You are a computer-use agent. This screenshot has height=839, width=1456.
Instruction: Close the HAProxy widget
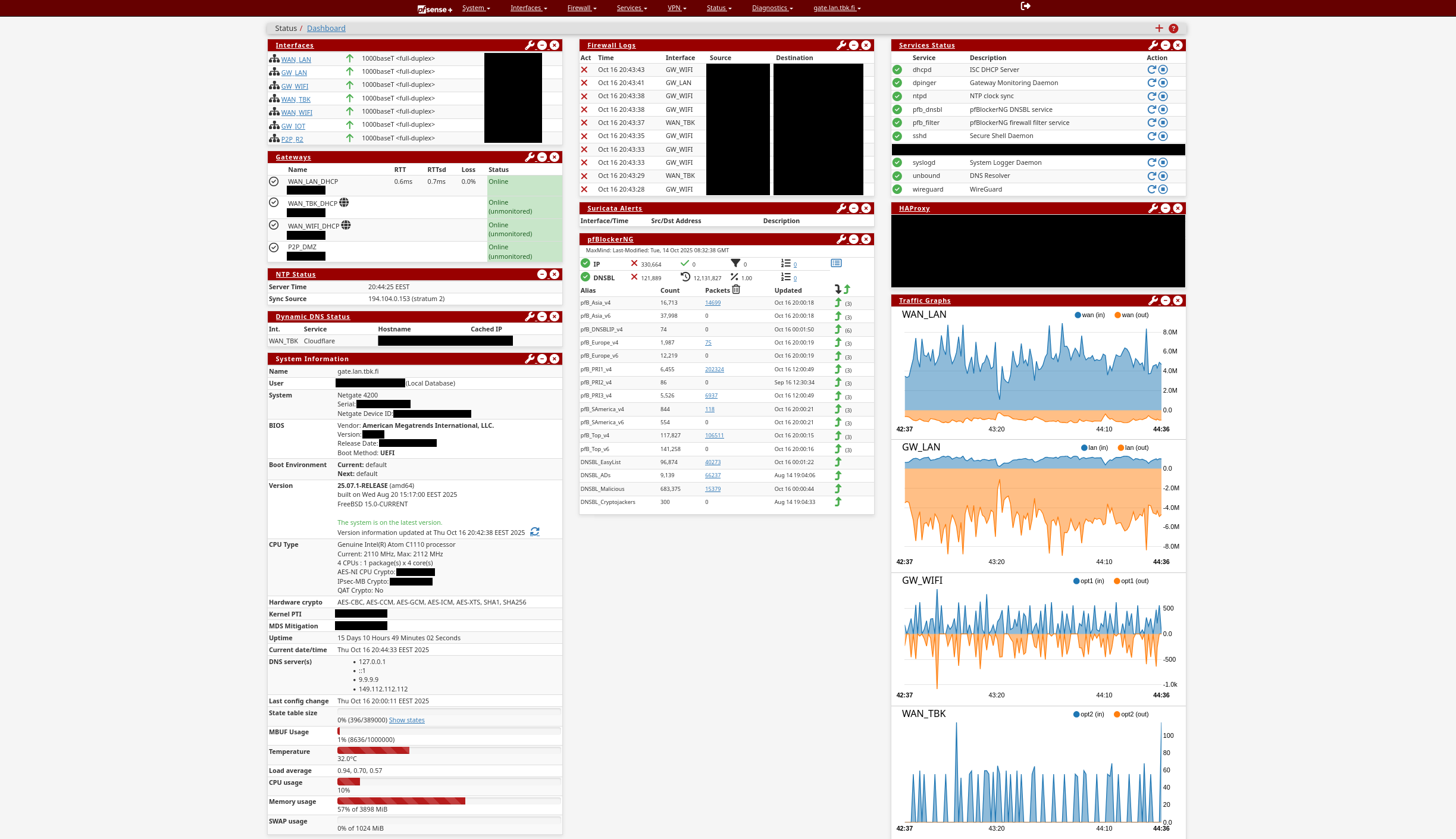1178,208
